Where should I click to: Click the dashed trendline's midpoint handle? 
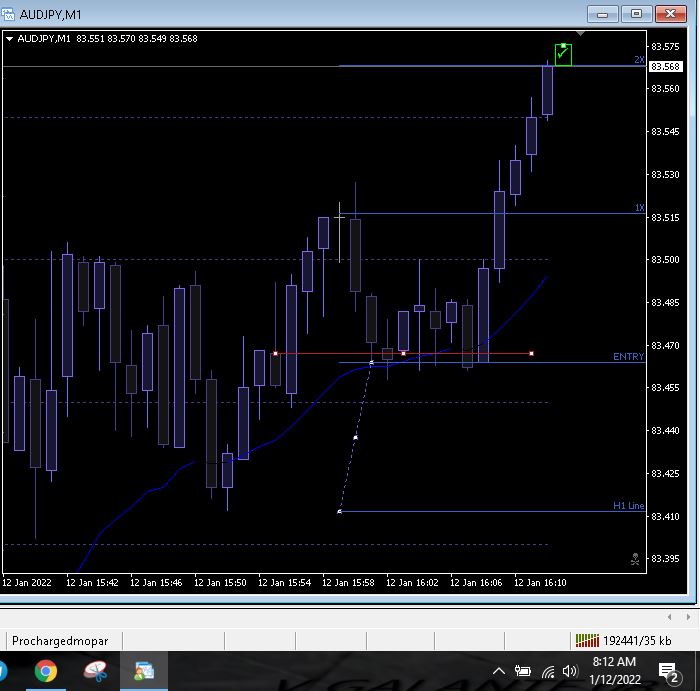coord(355,437)
